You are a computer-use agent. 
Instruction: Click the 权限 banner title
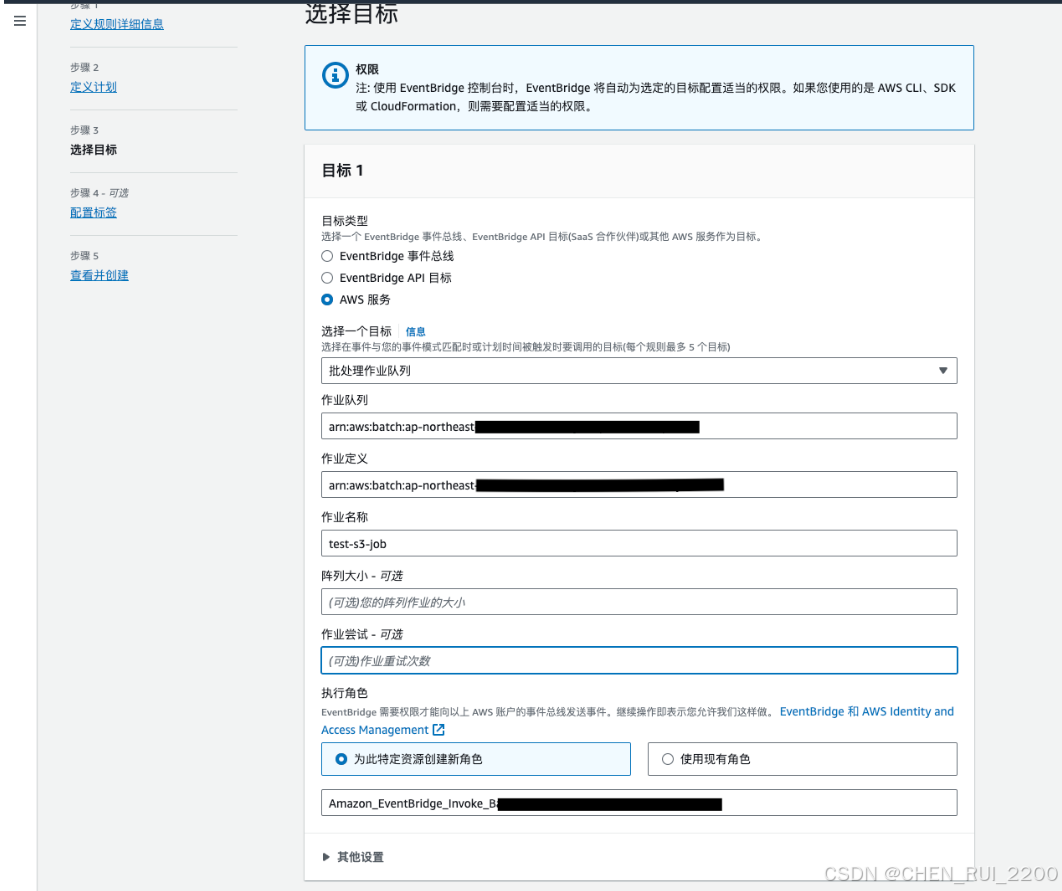pos(367,69)
